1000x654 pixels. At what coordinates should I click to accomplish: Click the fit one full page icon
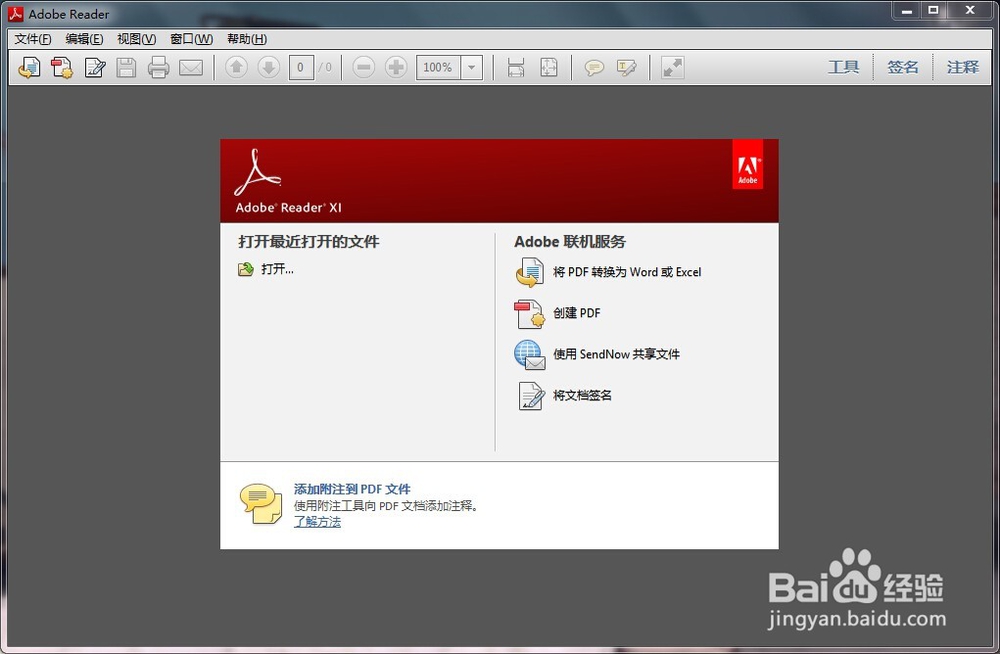[548, 67]
